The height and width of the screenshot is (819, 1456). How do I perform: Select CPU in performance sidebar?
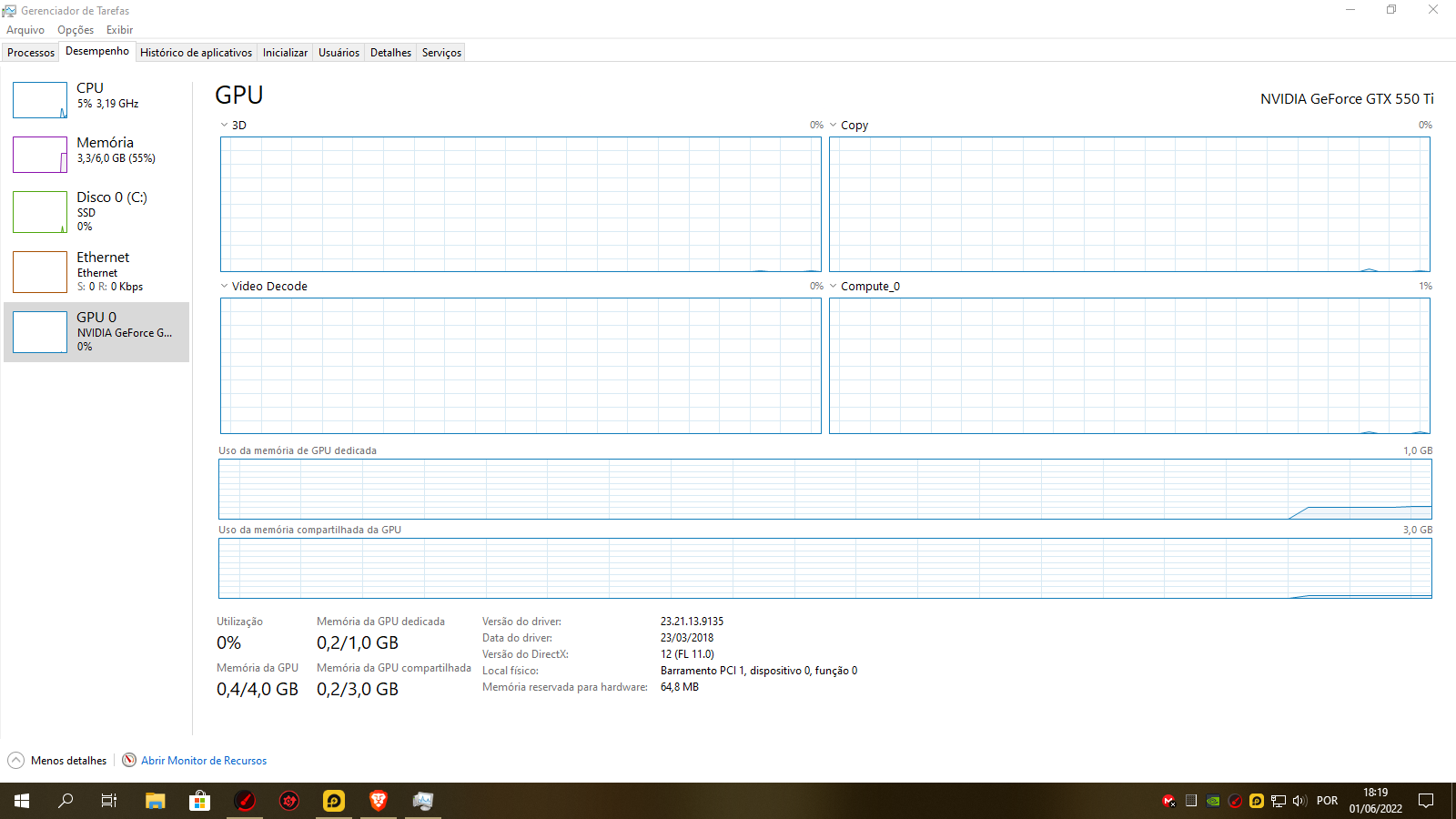click(96, 99)
